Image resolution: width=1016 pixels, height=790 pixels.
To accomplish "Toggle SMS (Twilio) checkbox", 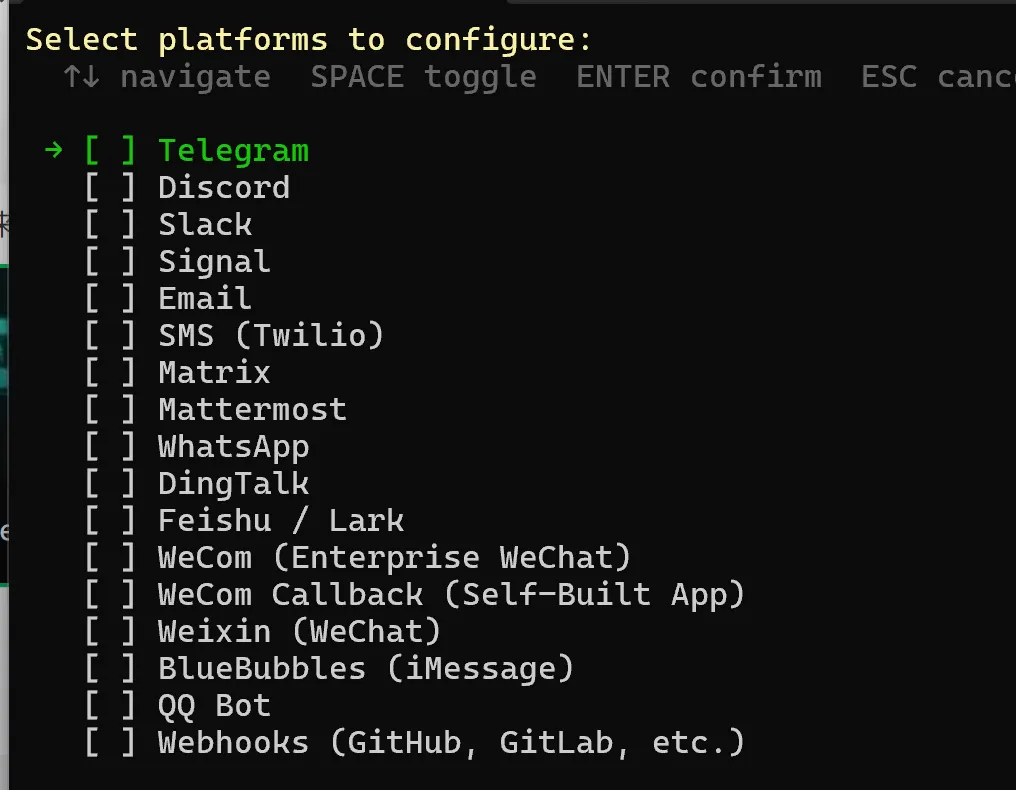I will tap(110, 336).
